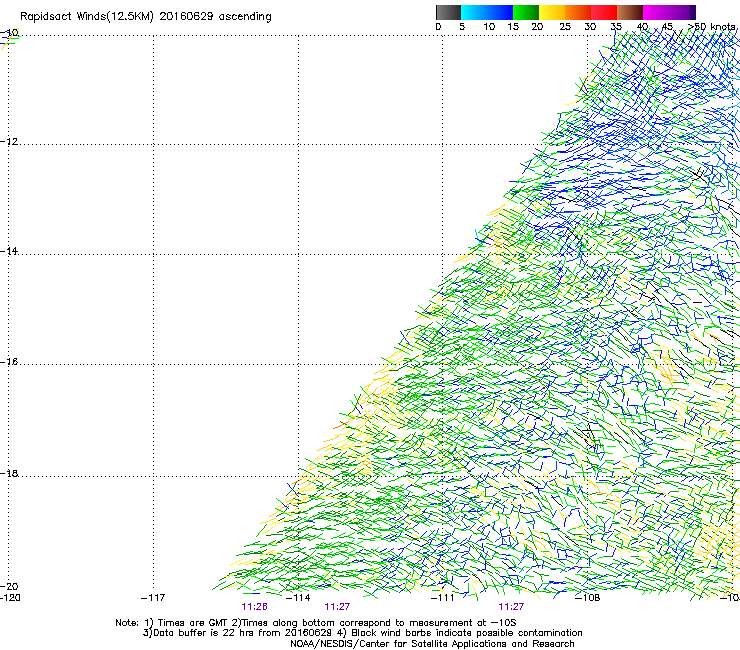Click the cyan 5-10 knots color swatch

(x=474, y=12)
